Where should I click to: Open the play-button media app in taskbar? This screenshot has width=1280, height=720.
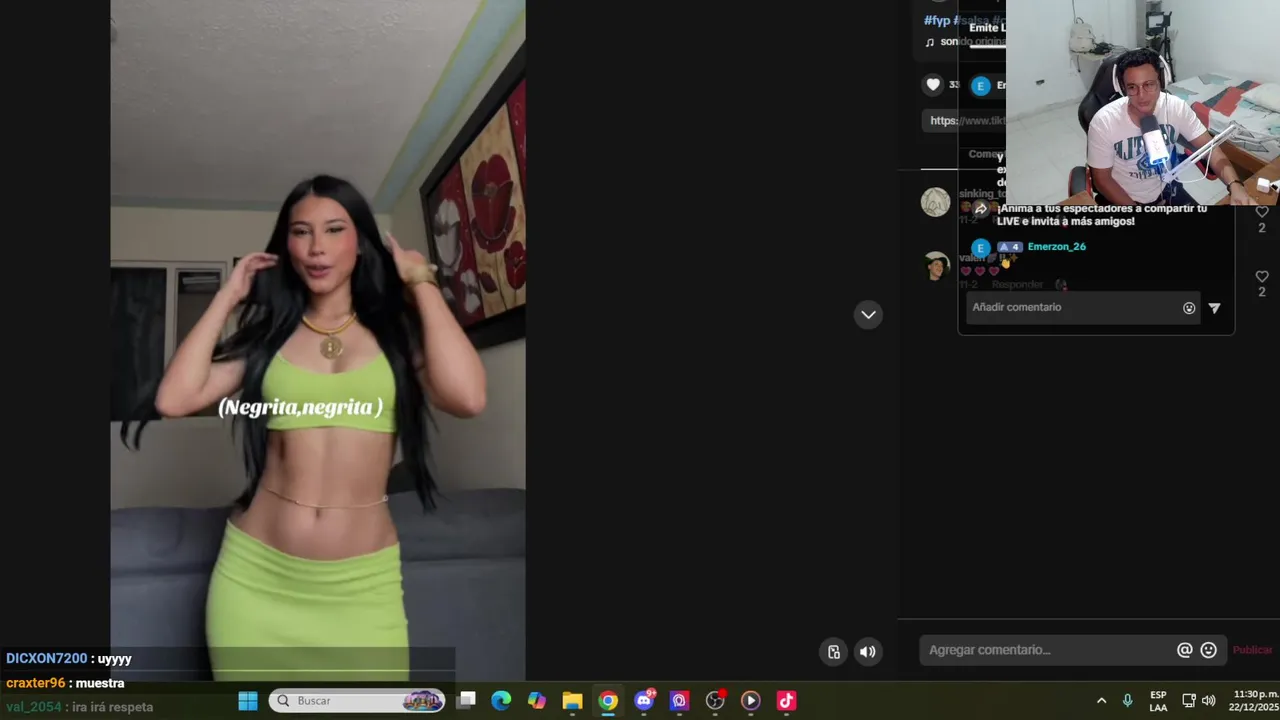tap(751, 701)
